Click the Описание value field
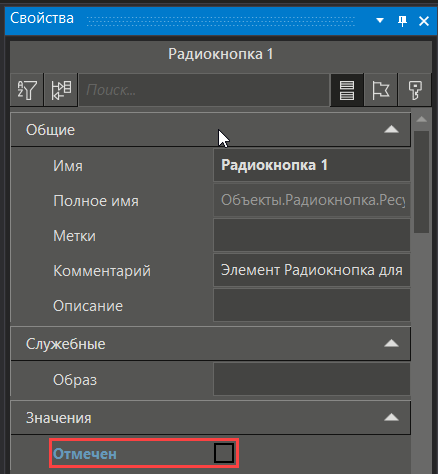The image size is (438, 474). coord(312,305)
